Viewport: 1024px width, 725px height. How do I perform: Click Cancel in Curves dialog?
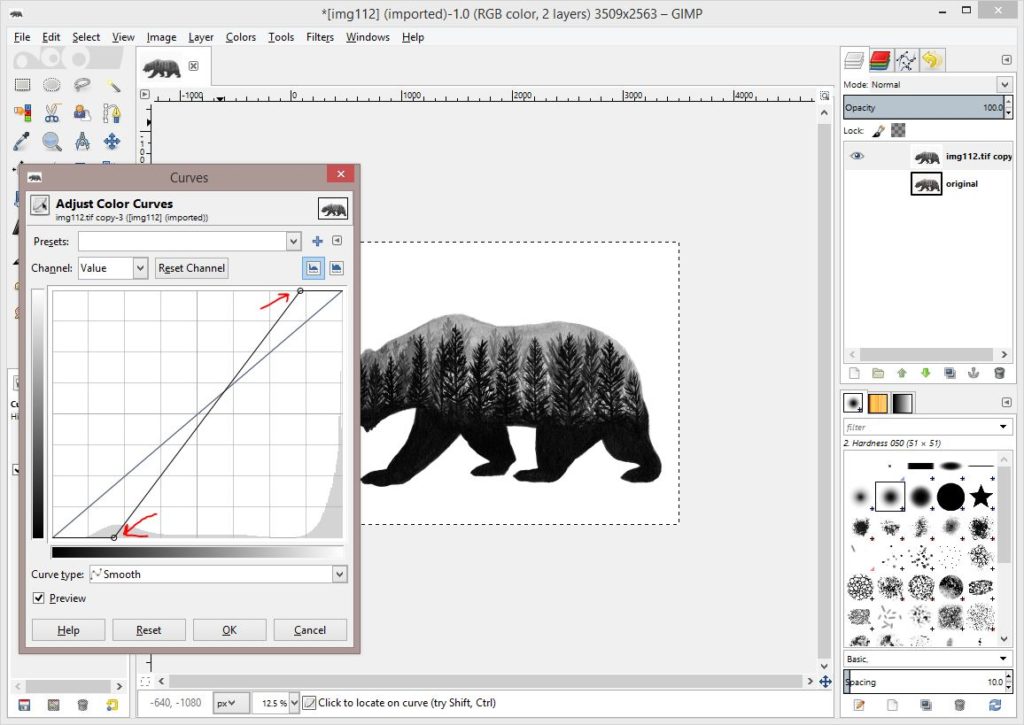pos(310,630)
